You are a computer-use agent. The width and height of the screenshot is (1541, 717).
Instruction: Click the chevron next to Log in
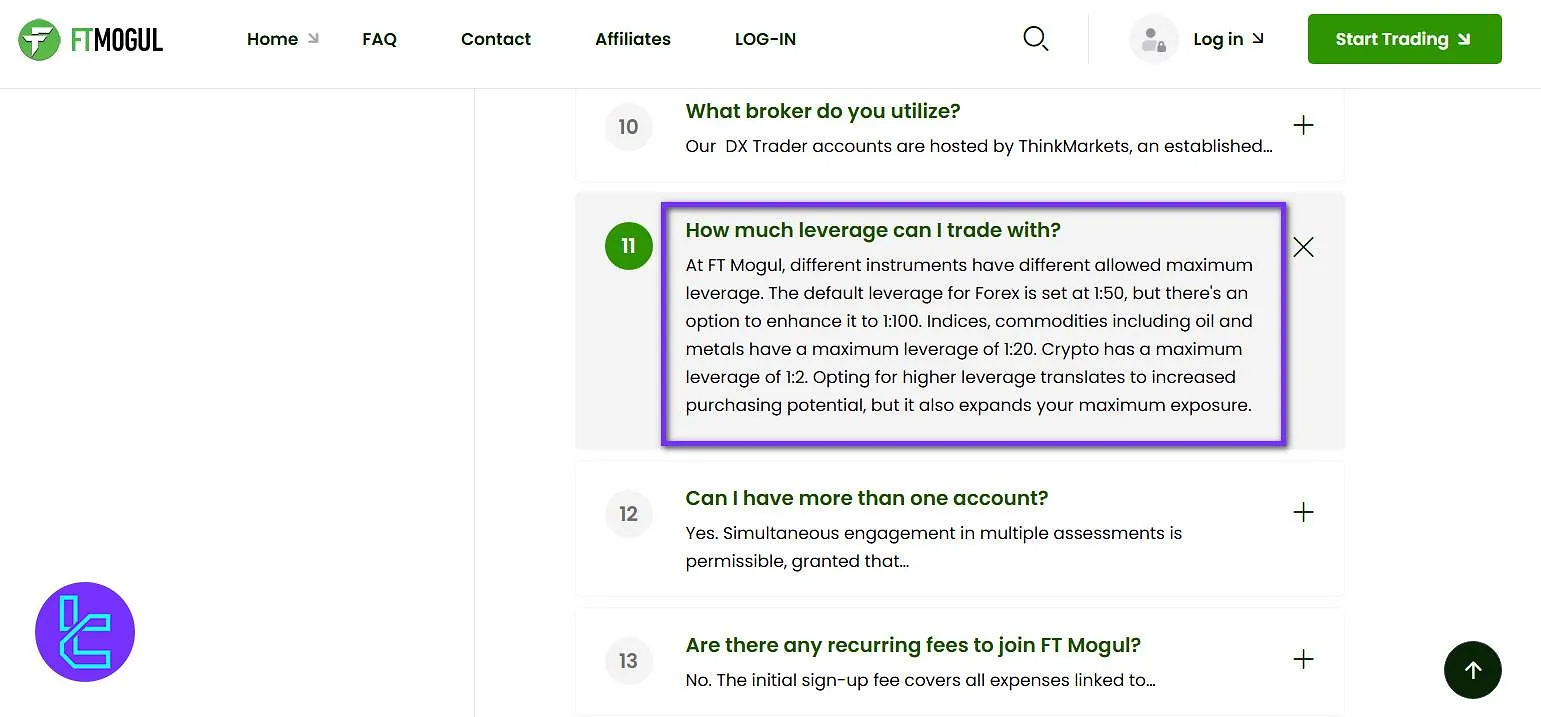pos(1260,39)
